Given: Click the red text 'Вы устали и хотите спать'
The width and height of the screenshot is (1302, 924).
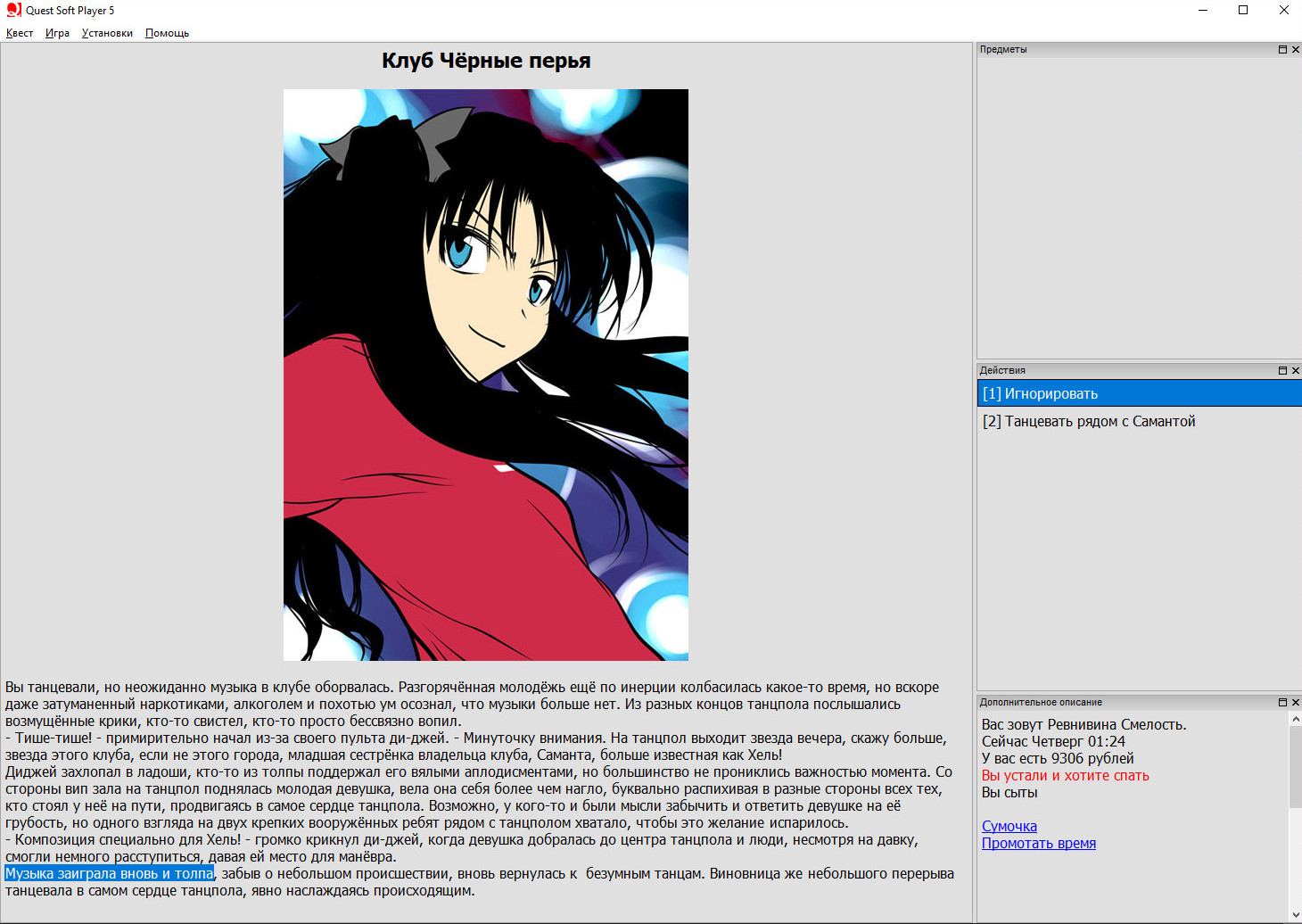Looking at the screenshot, I should (x=1065, y=775).
